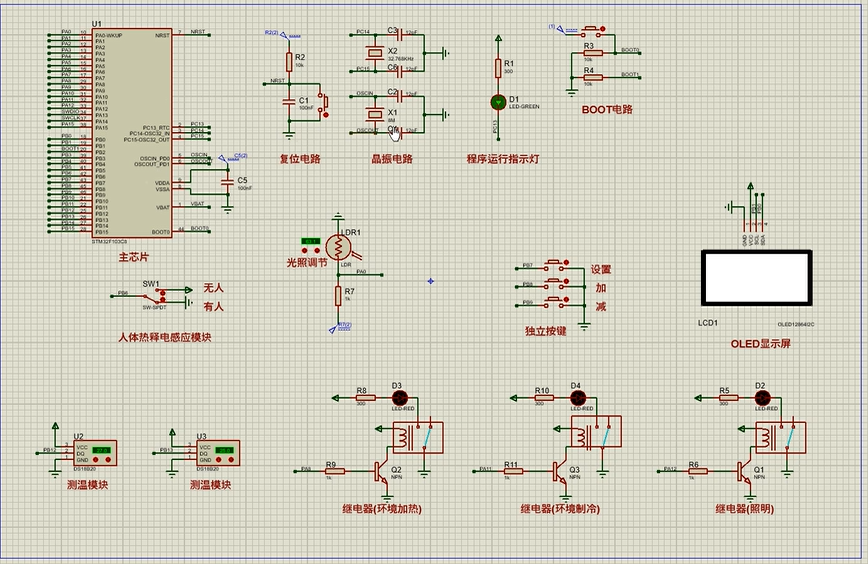
Task: Click the U2 DS18B20 temperature value display
Action: (101, 451)
